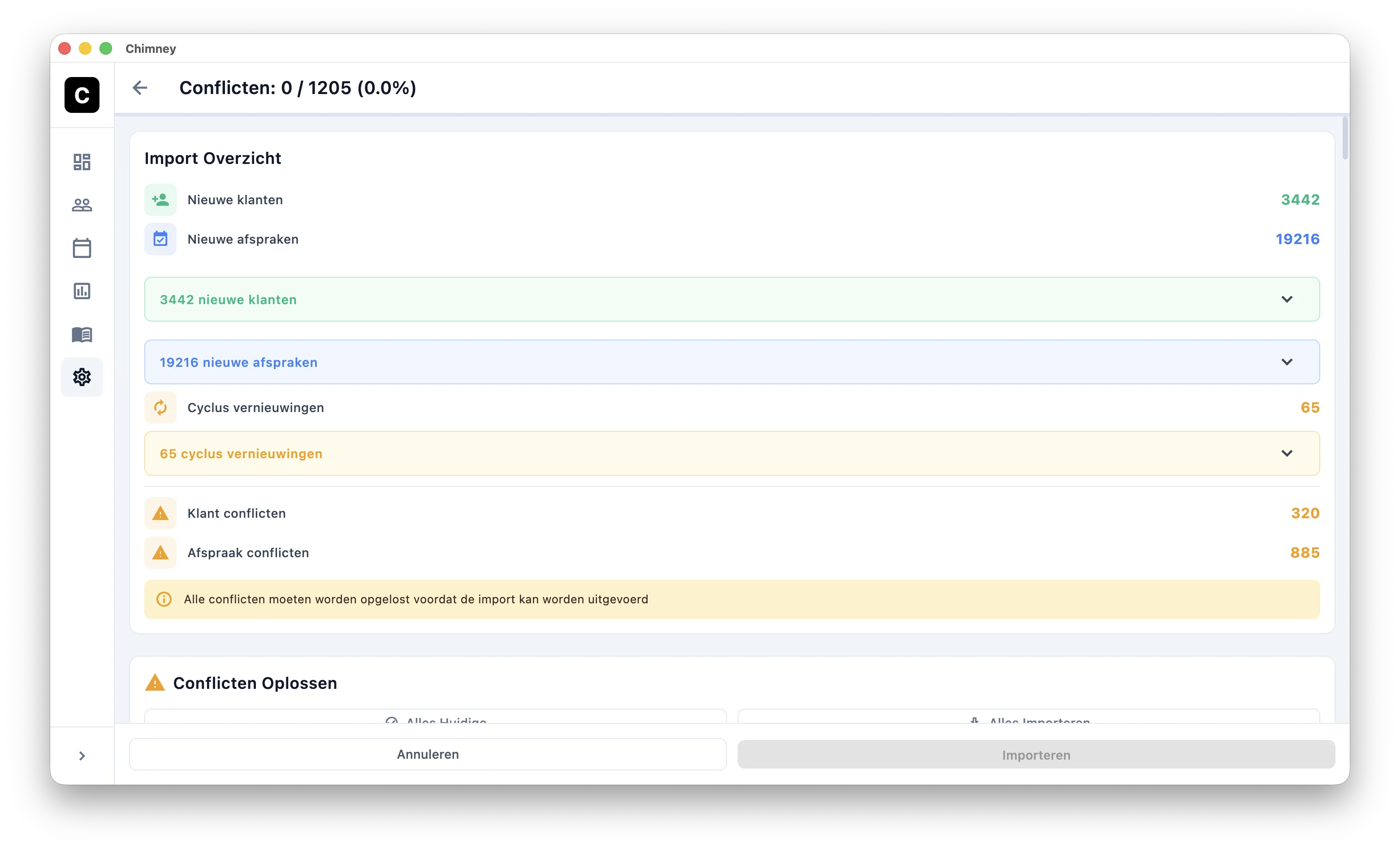Click the green value 3442
This screenshot has width=1400, height=851.
tap(1300, 200)
